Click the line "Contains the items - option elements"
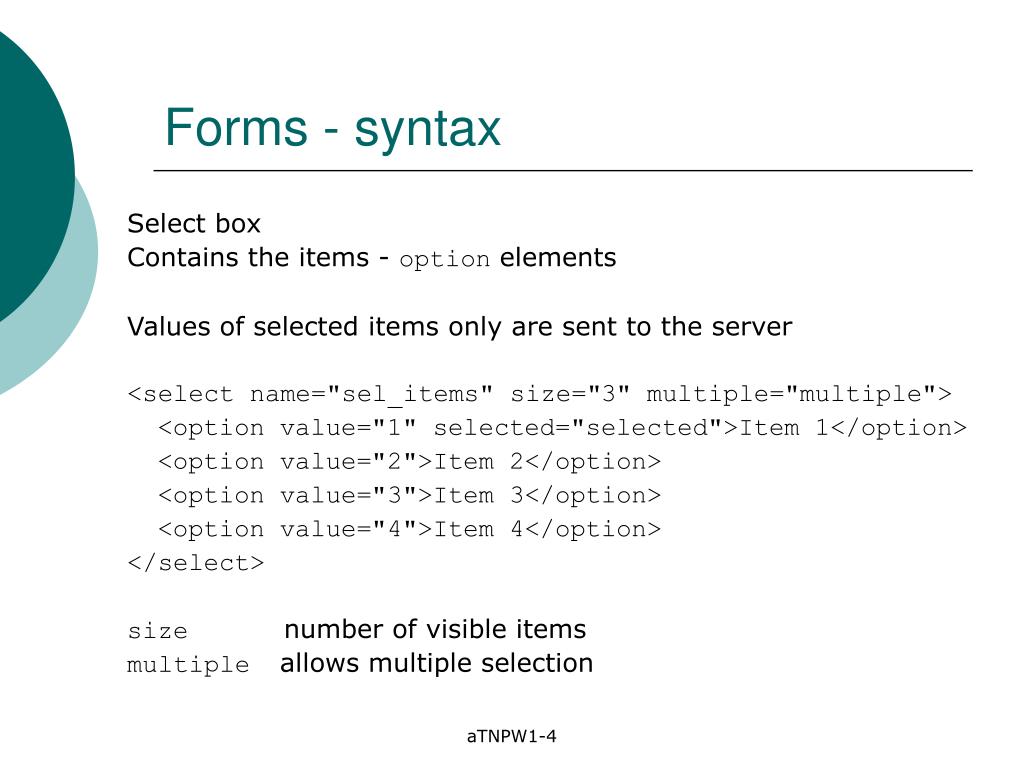Image resolution: width=1024 pixels, height=768 pixels. tap(372, 258)
